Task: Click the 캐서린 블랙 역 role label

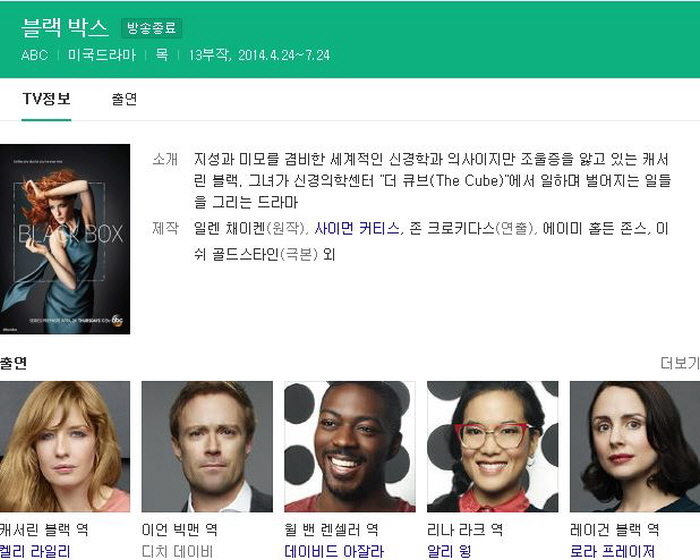Action: click(x=44, y=530)
